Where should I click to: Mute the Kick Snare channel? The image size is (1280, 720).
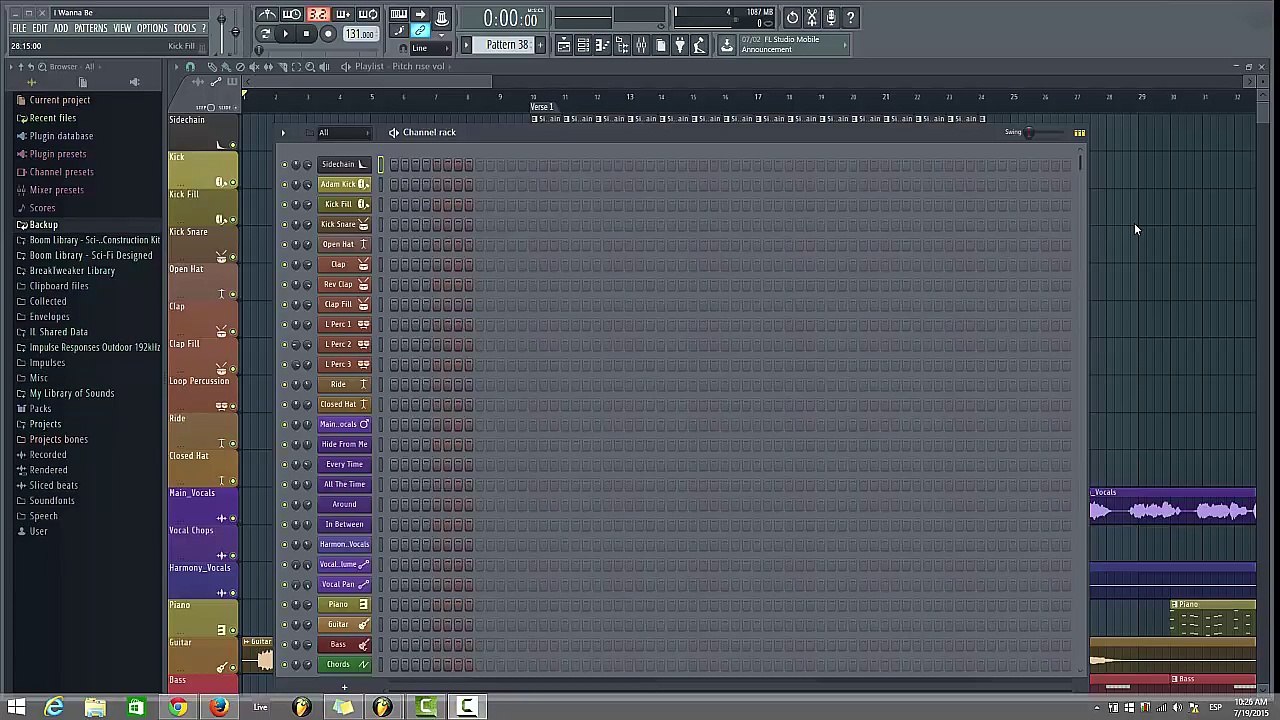[284, 224]
